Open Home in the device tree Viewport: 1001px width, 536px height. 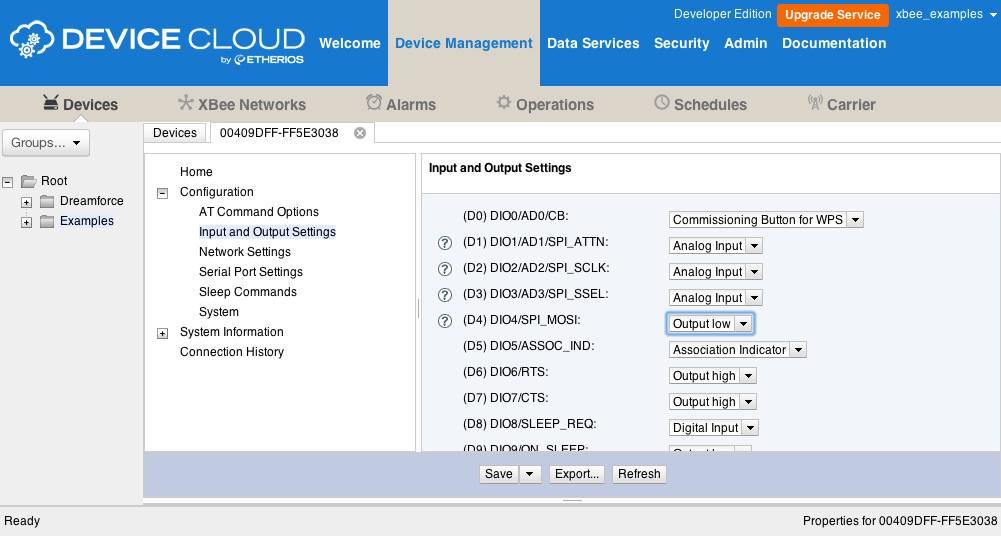click(x=196, y=172)
